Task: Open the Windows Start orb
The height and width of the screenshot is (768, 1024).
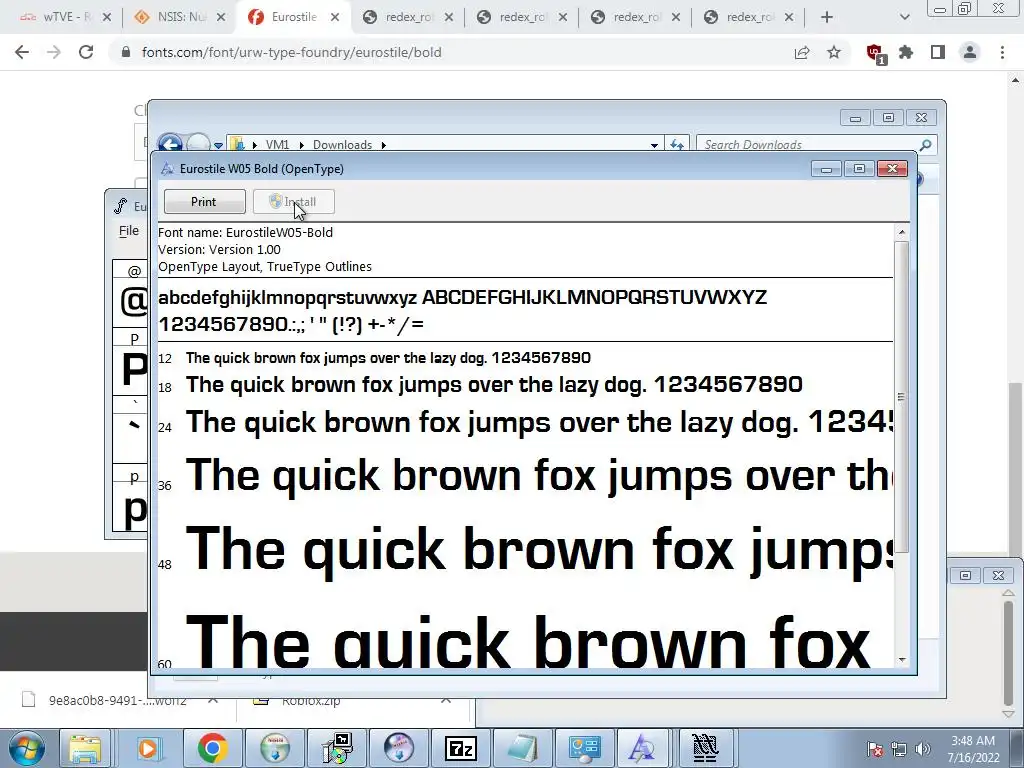Action: coord(27,748)
